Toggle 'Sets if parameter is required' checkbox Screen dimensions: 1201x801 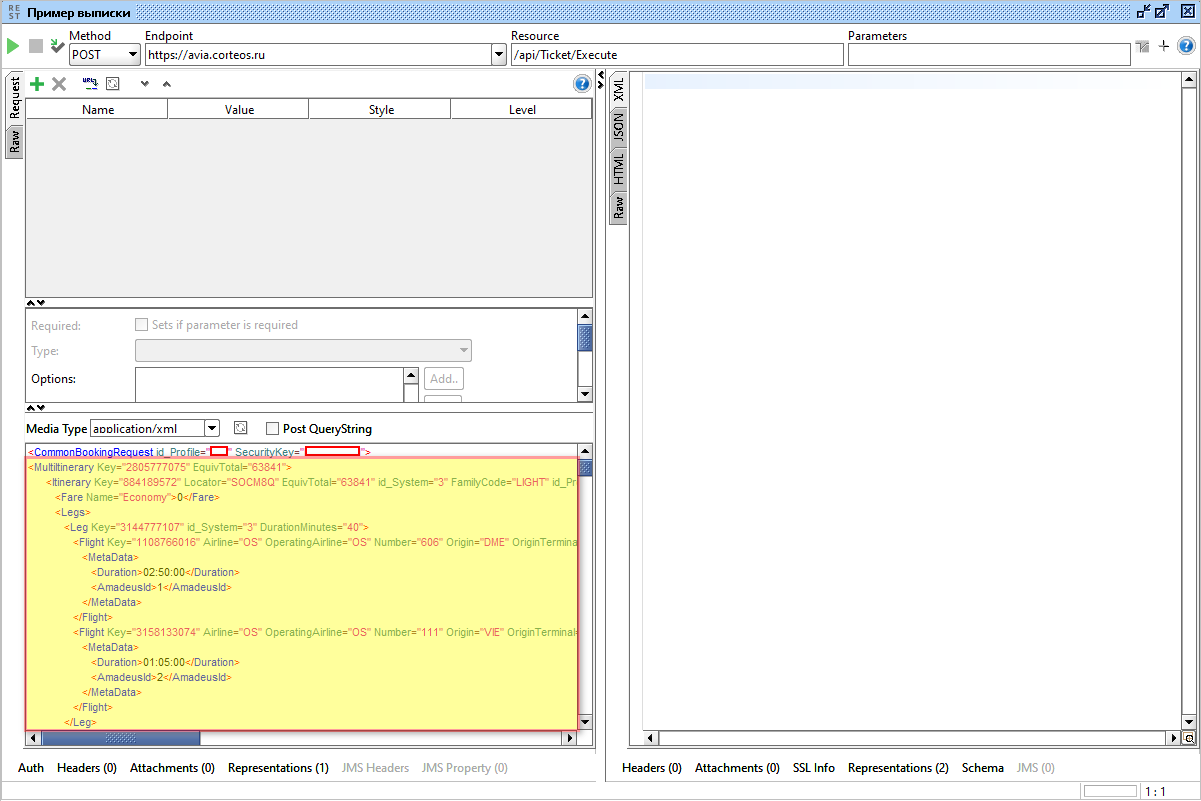coord(142,325)
